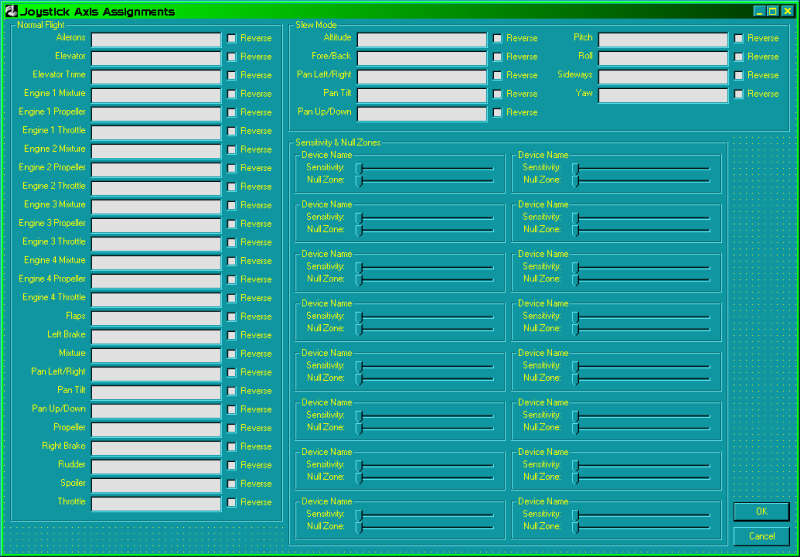The width and height of the screenshot is (800, 557).
Task: Click the 'Slew Mode' group label
Action: tap(316, 24)
